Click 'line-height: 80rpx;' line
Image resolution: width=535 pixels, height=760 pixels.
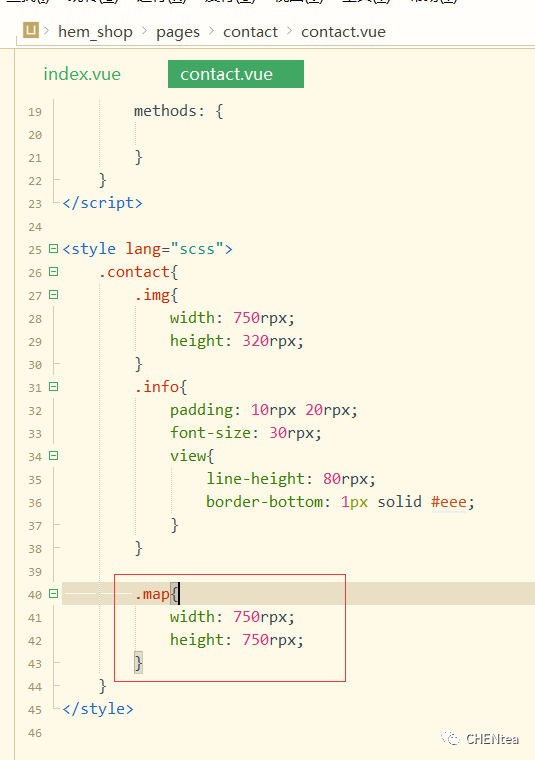coord(291,479)
